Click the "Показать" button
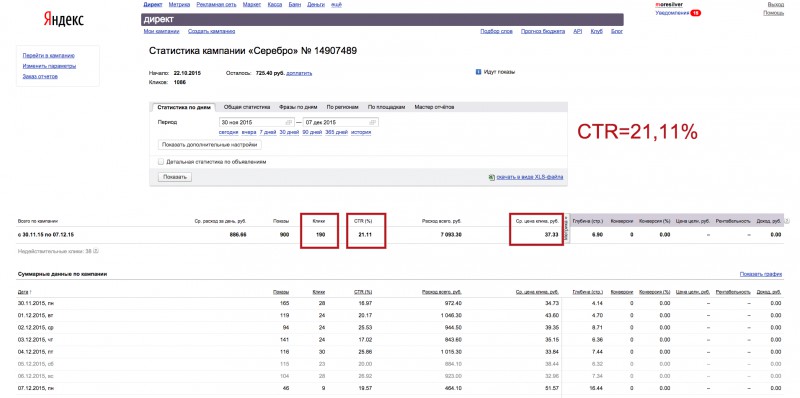 175,177
